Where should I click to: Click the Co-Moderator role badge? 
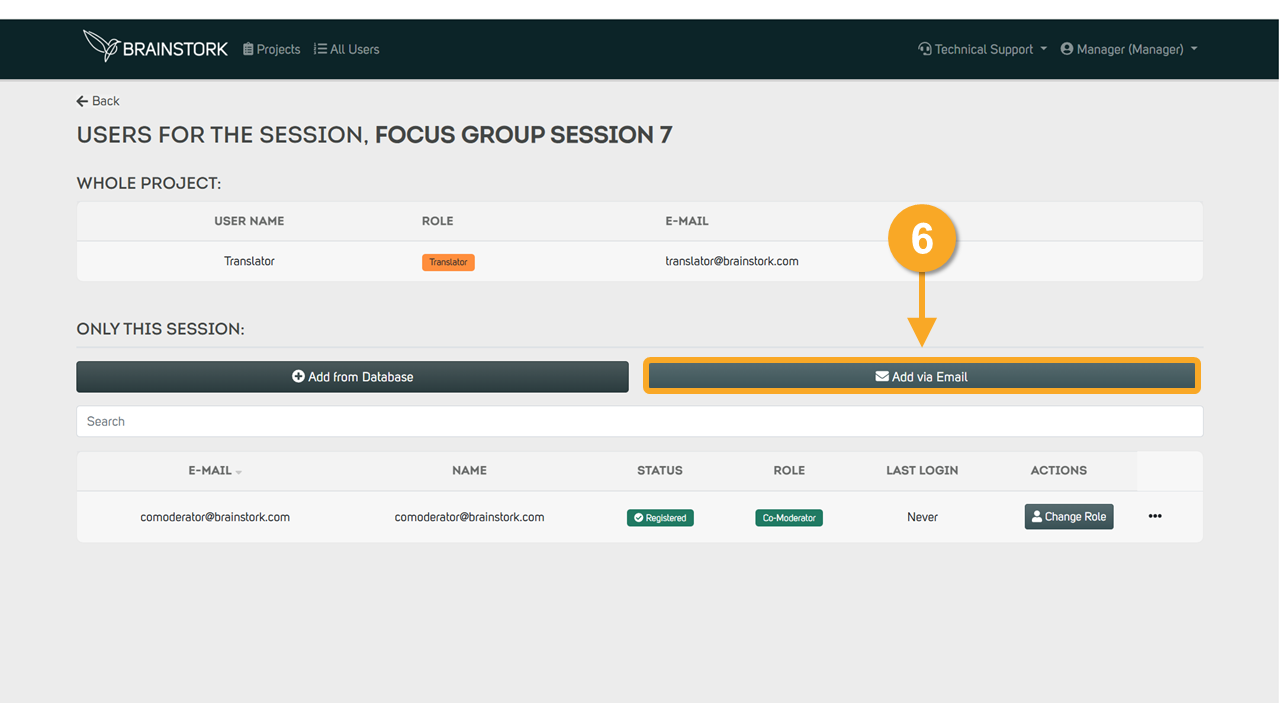[x=789, y=518]
